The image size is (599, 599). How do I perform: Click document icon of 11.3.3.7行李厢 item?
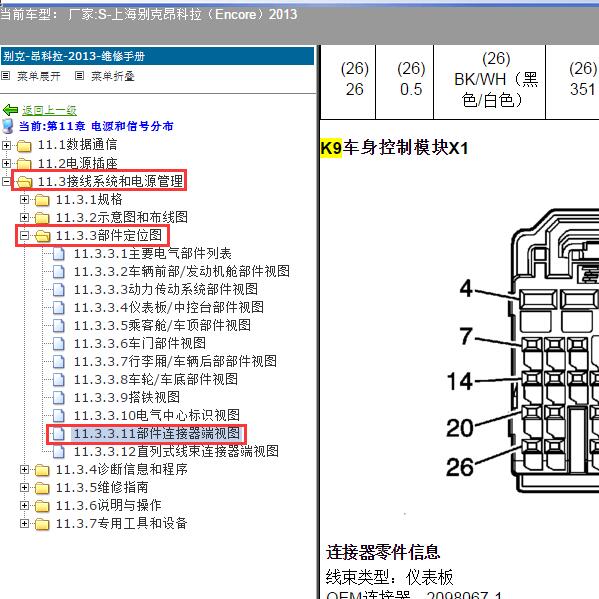click(58, 361)
